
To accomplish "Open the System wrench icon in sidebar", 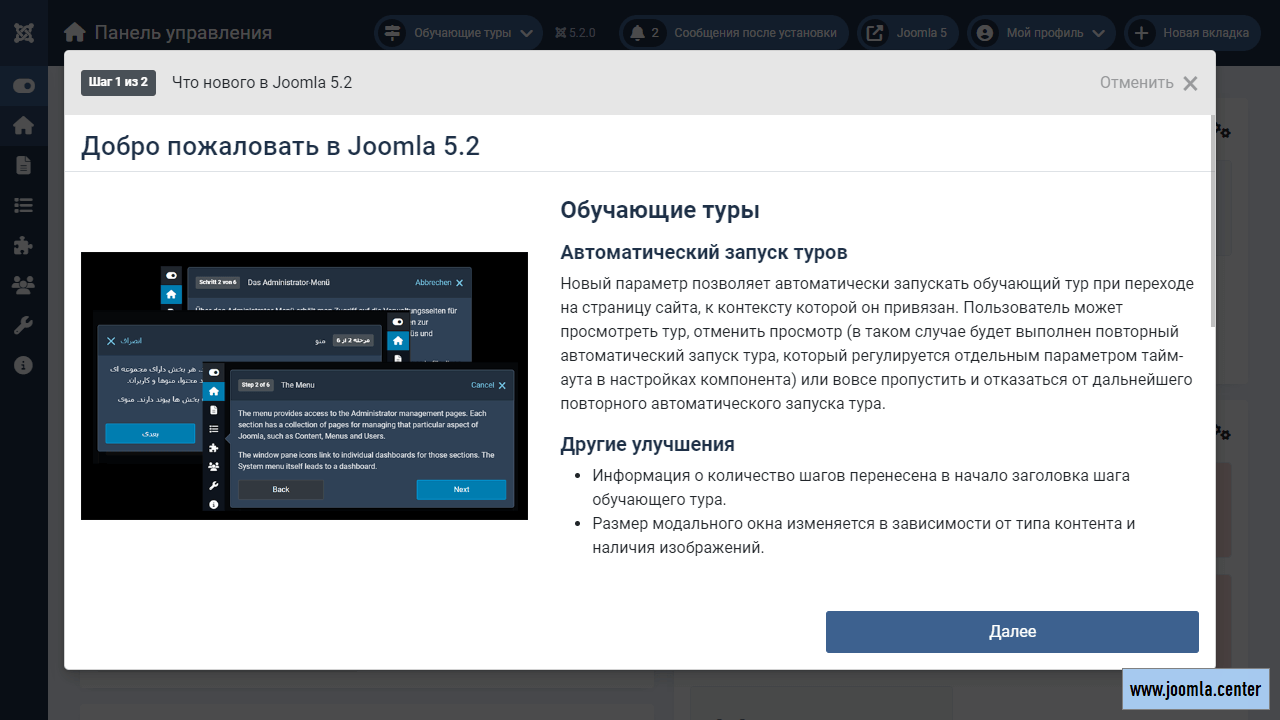I will coord(23,325).
